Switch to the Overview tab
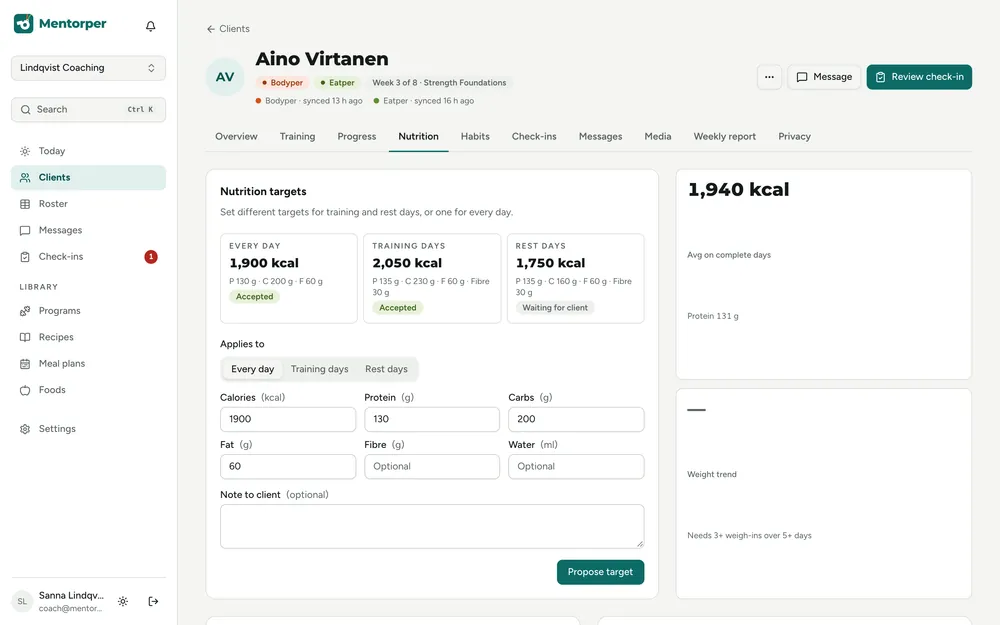The width and height of the screenshot is (1000, 625). coord(236,136)
